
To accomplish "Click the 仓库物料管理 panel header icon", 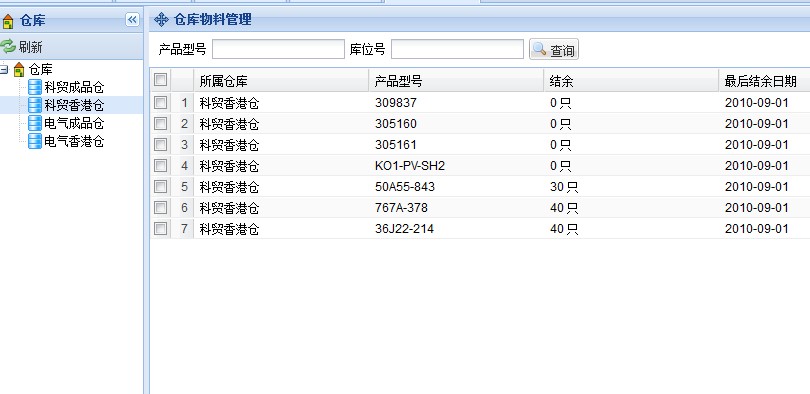I will click(161, 20).
